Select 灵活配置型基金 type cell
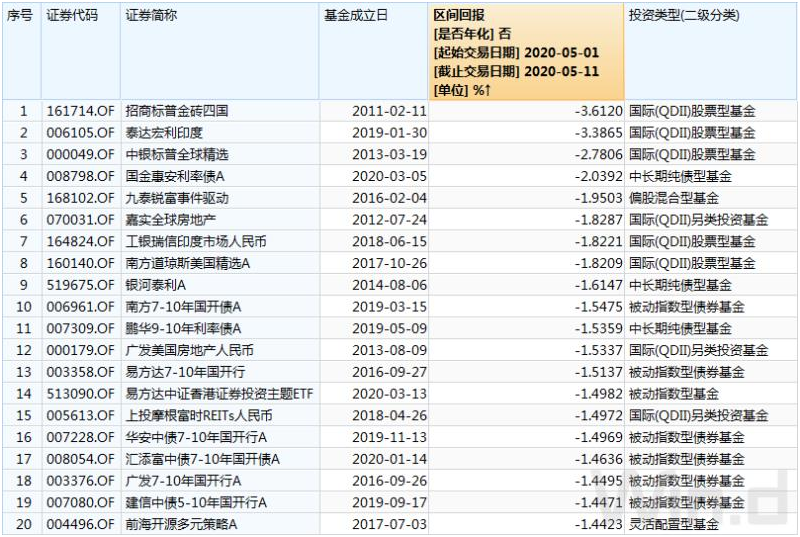This screenshot has width=800, height=537. (x=673, y=524)
